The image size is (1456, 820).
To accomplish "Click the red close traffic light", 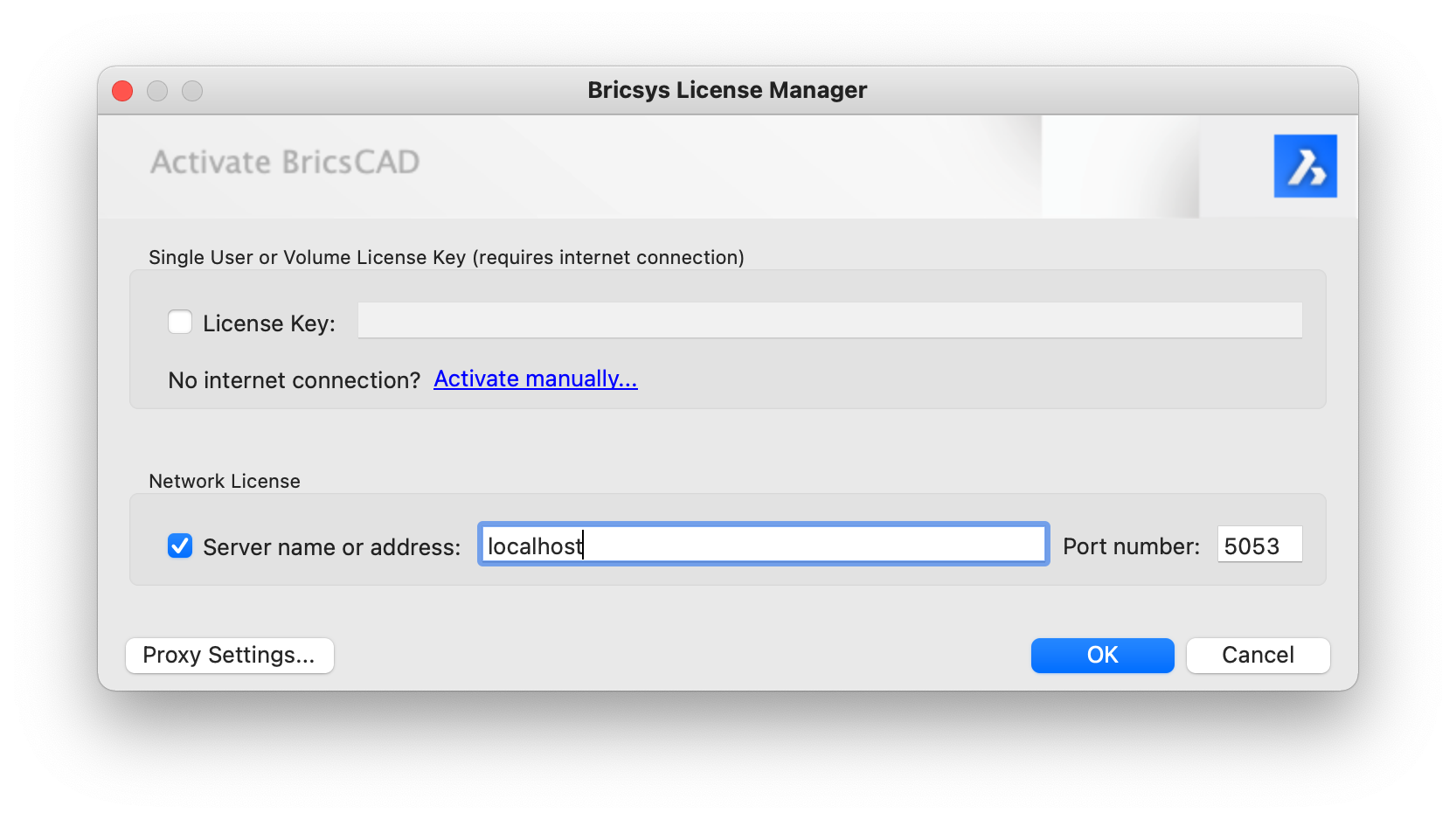I will 121,90.
